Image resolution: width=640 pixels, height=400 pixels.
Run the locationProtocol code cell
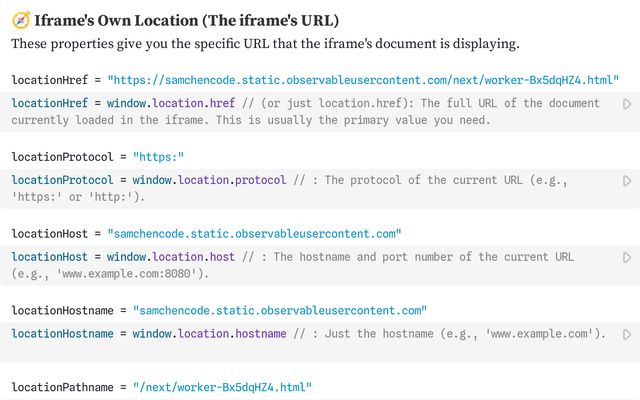click(627, 181)
